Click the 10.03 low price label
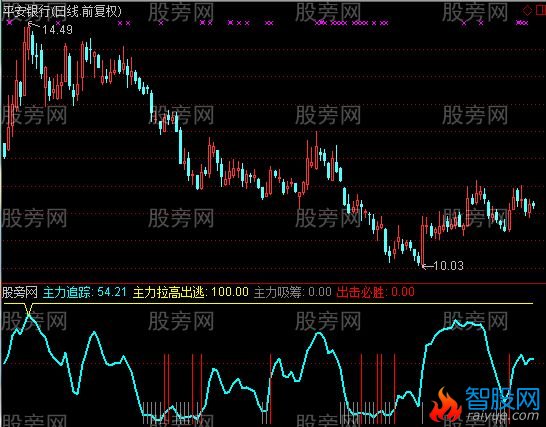 tap(448, 266)
